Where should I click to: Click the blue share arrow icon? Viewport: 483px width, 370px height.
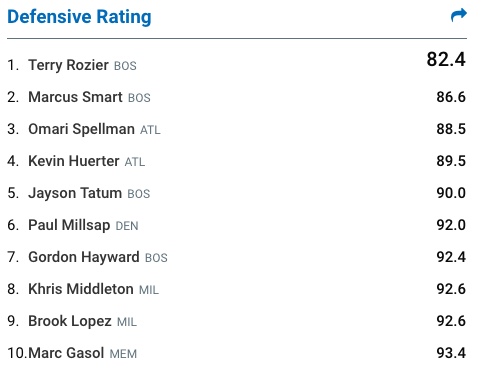click(459, 15)
